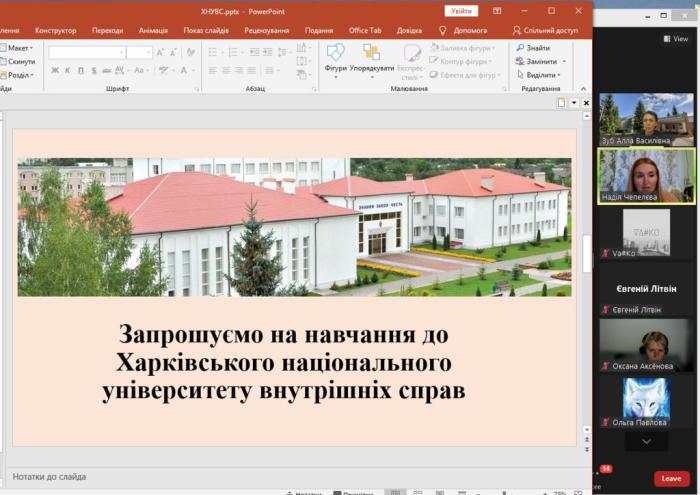This screenshot has width=700, height=495.
Task: Open the Показ слайдів ribbon tab
Action: click(206, 30)
